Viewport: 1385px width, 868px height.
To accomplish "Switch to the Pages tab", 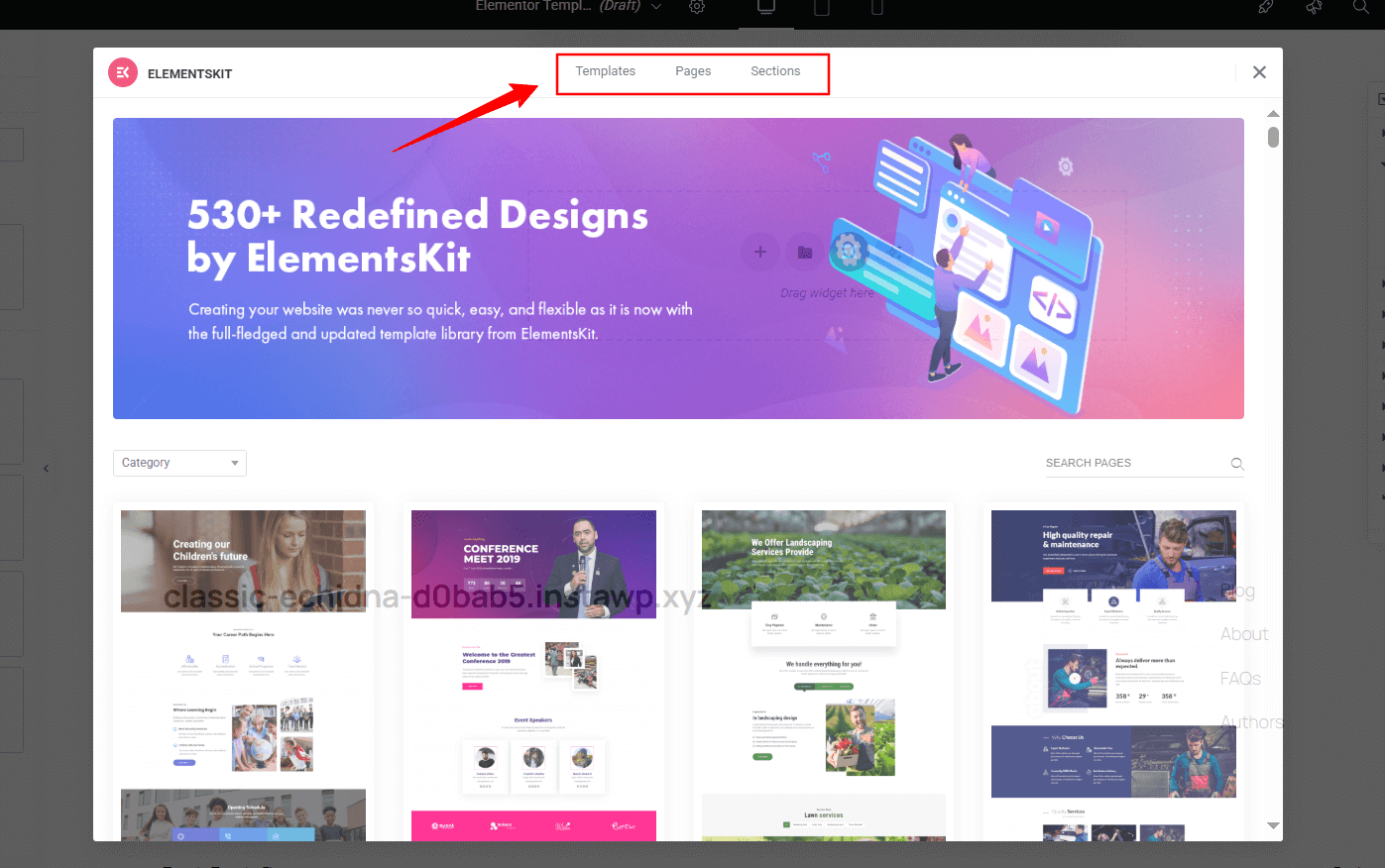I will [693, 71].
